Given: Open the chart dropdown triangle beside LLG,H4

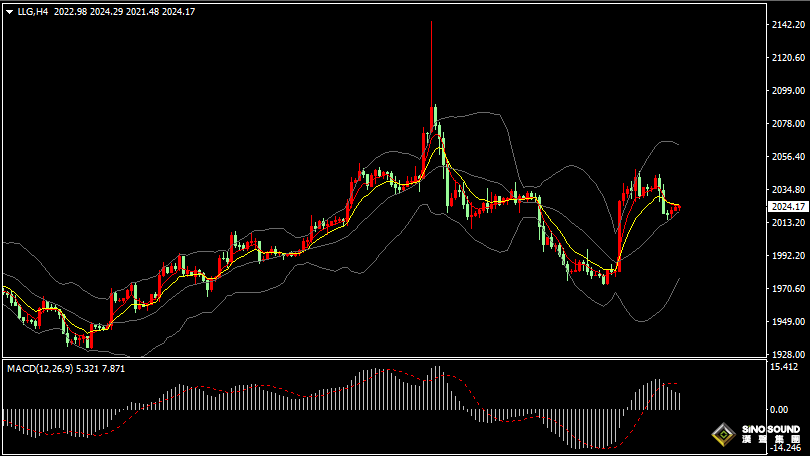Looking at the screenshot, I should click(x=9, y=12).
